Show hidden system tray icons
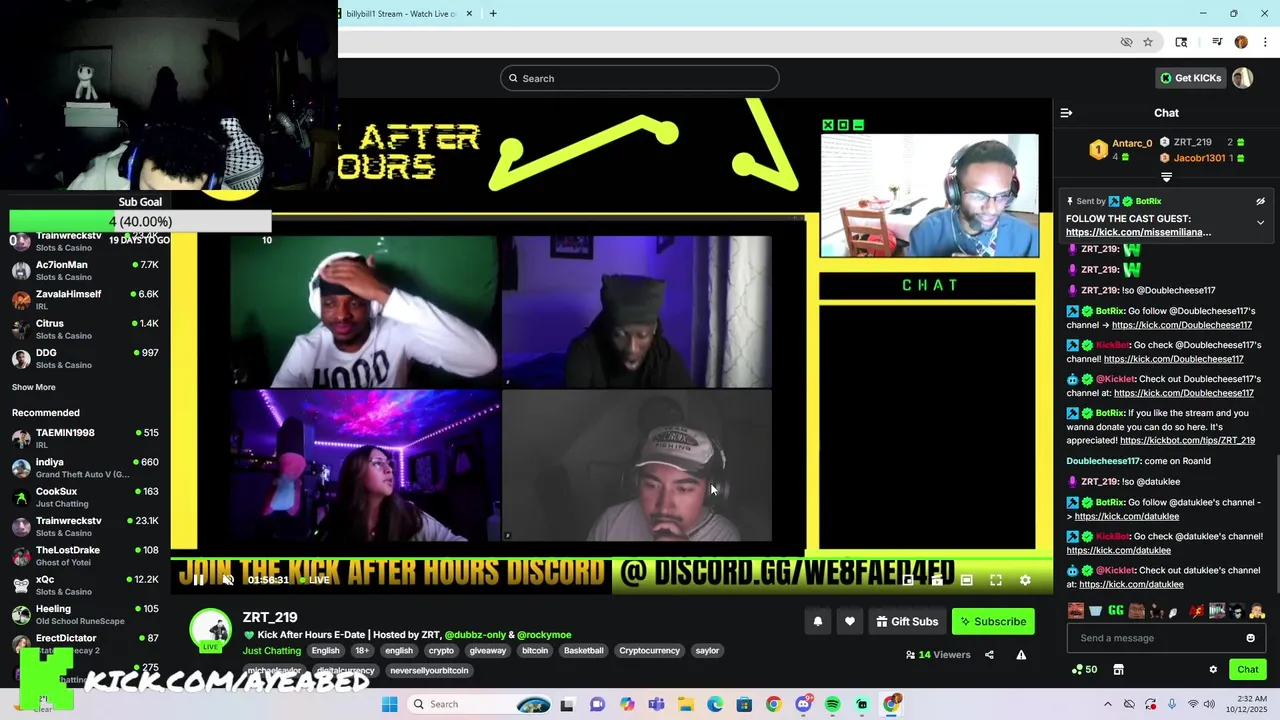 coord(1108,704)
